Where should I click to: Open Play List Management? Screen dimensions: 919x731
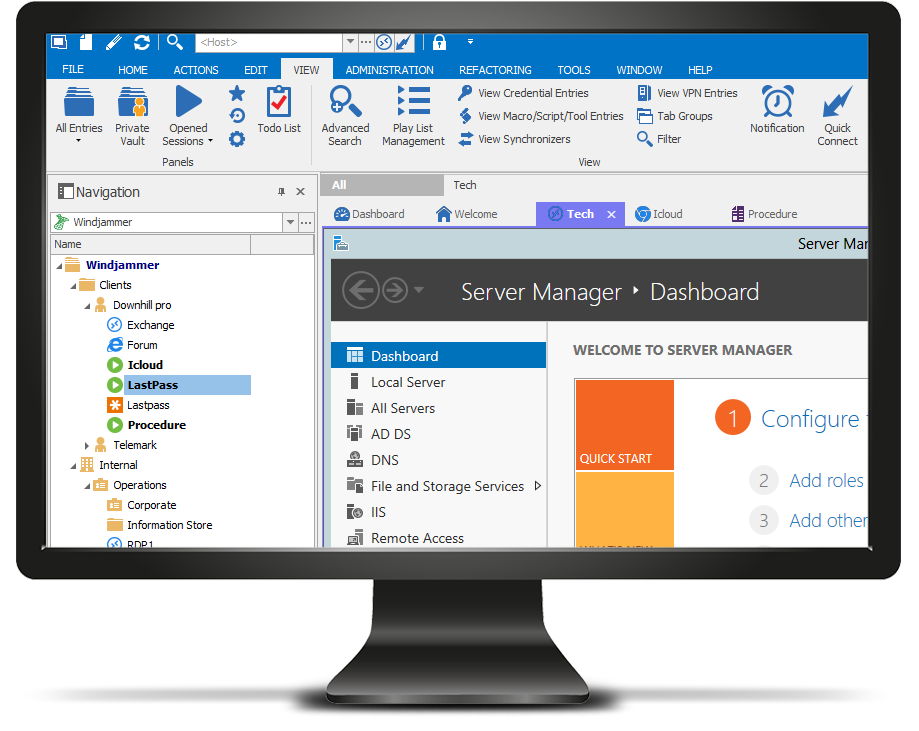tap(413, 115)
